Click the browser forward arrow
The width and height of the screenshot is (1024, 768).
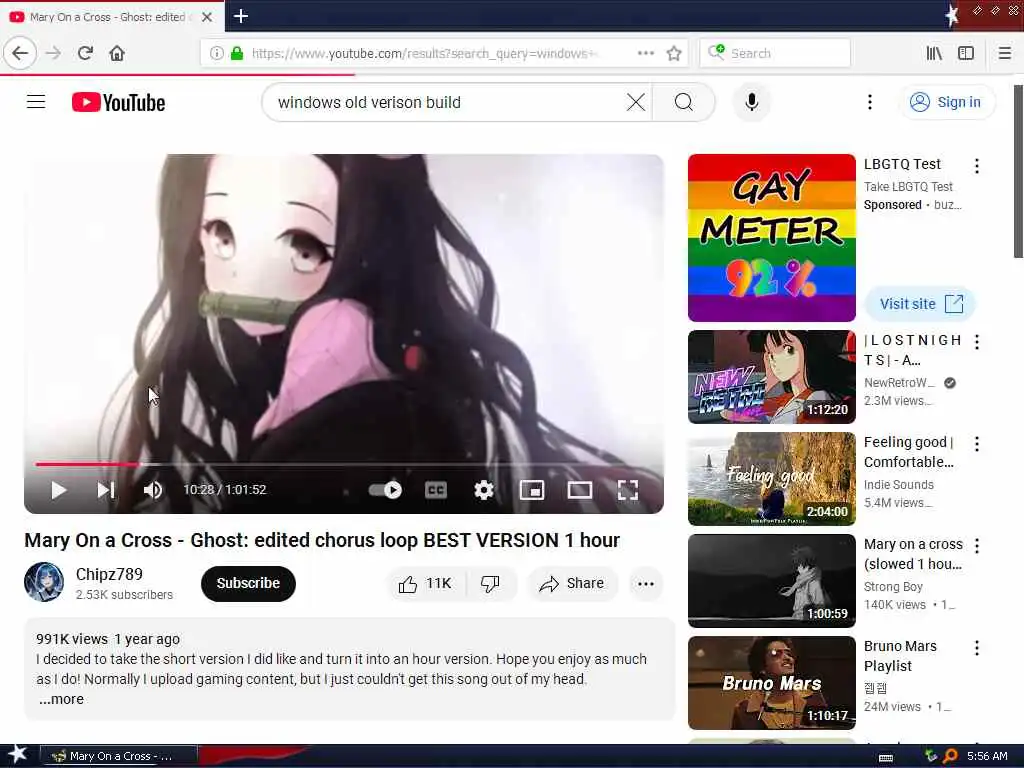pos(54,54)
